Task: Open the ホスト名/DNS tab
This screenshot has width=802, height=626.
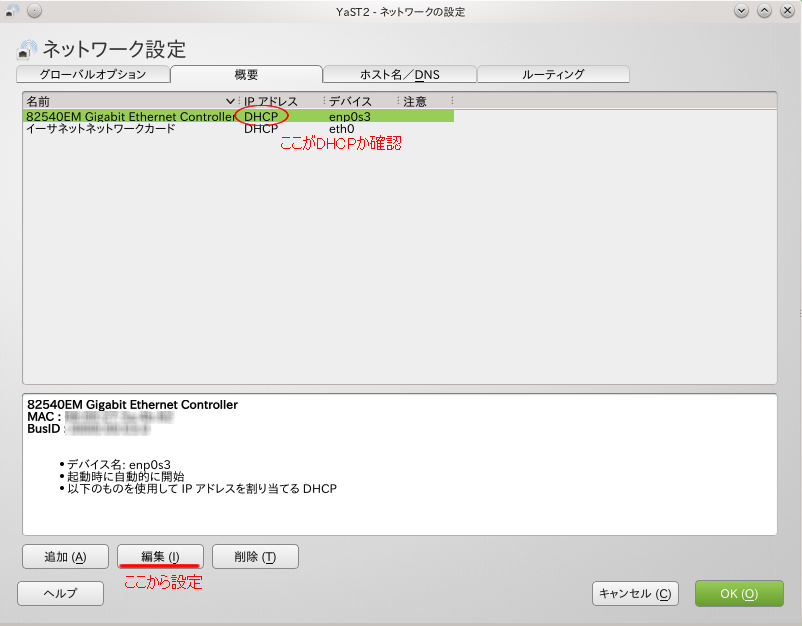Action: (x=399, y=74)
